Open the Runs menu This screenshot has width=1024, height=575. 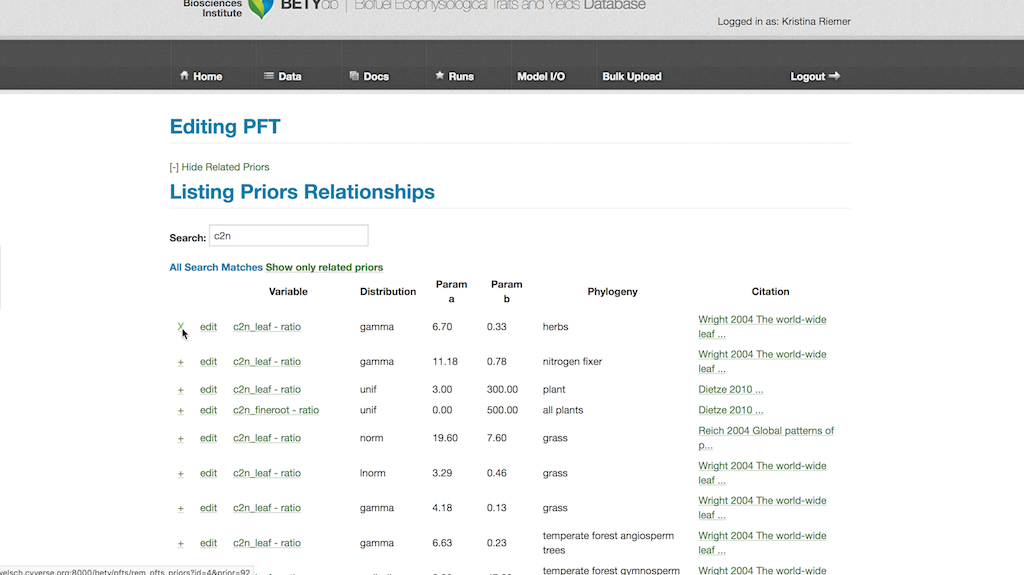454,76
